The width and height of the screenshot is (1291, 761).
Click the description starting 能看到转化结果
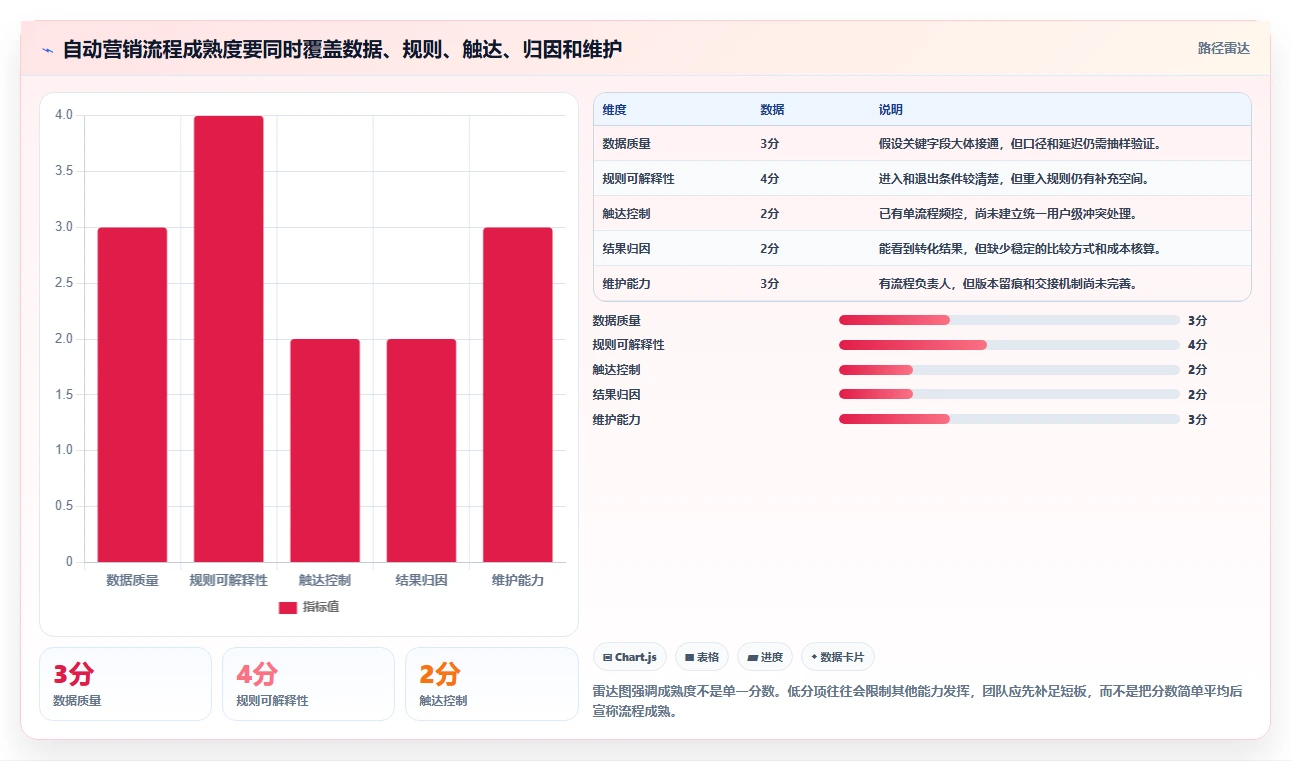pyautogui.click(x=1019, y=249)
